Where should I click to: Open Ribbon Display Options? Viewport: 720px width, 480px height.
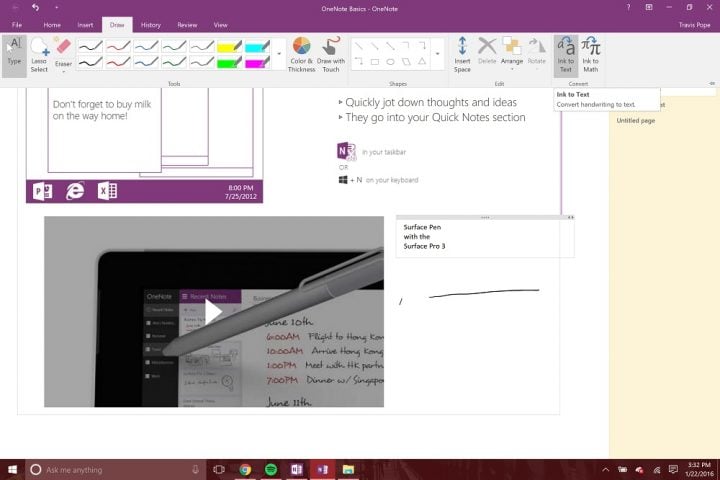point(649,7)
